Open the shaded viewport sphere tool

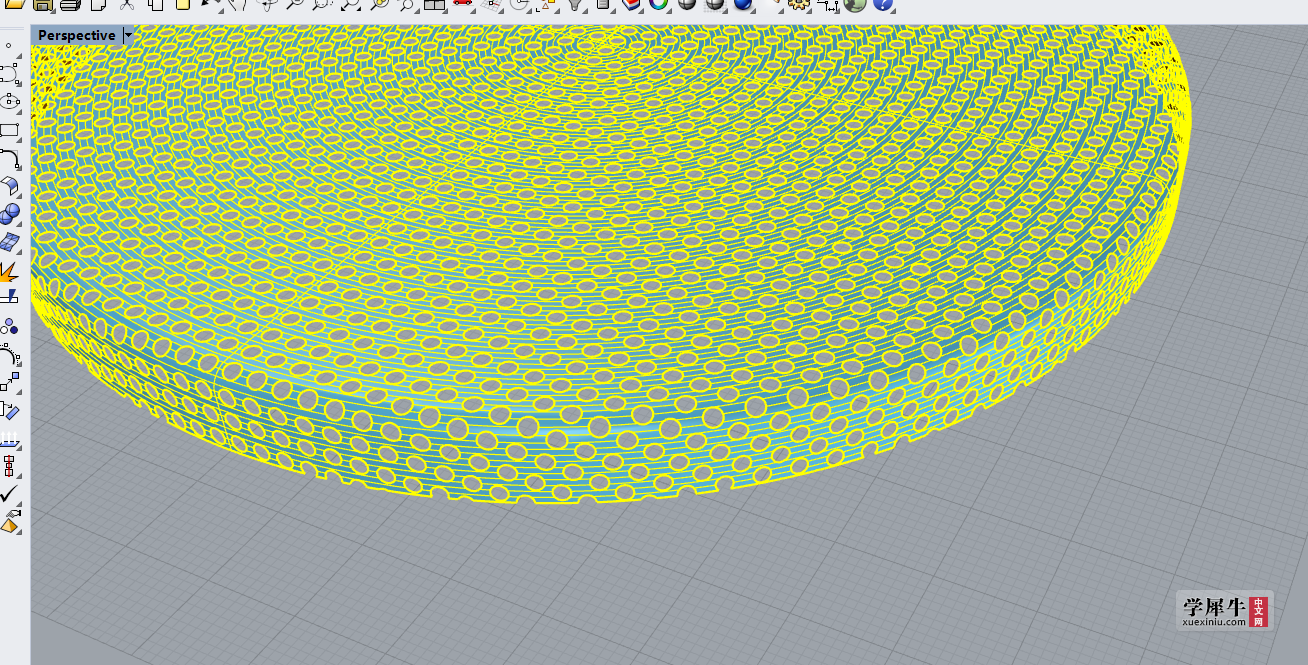click(x=686, y=4)
